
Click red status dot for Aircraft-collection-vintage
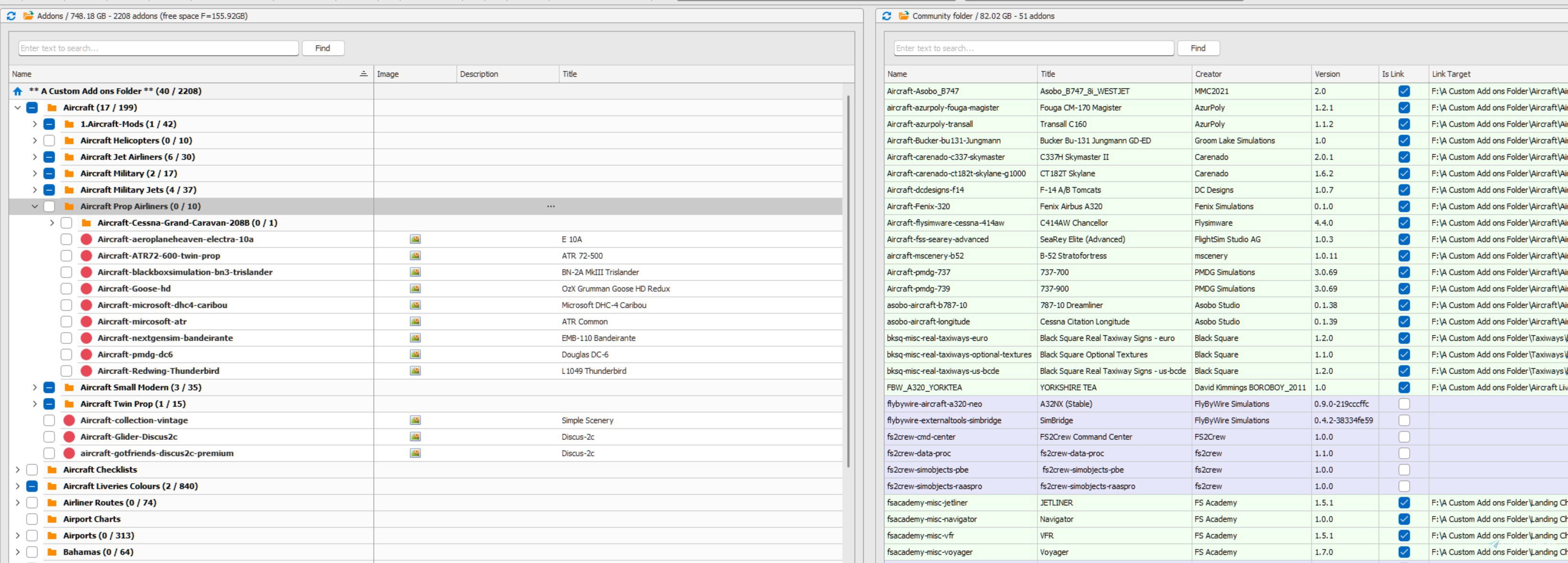click(69, 420)
